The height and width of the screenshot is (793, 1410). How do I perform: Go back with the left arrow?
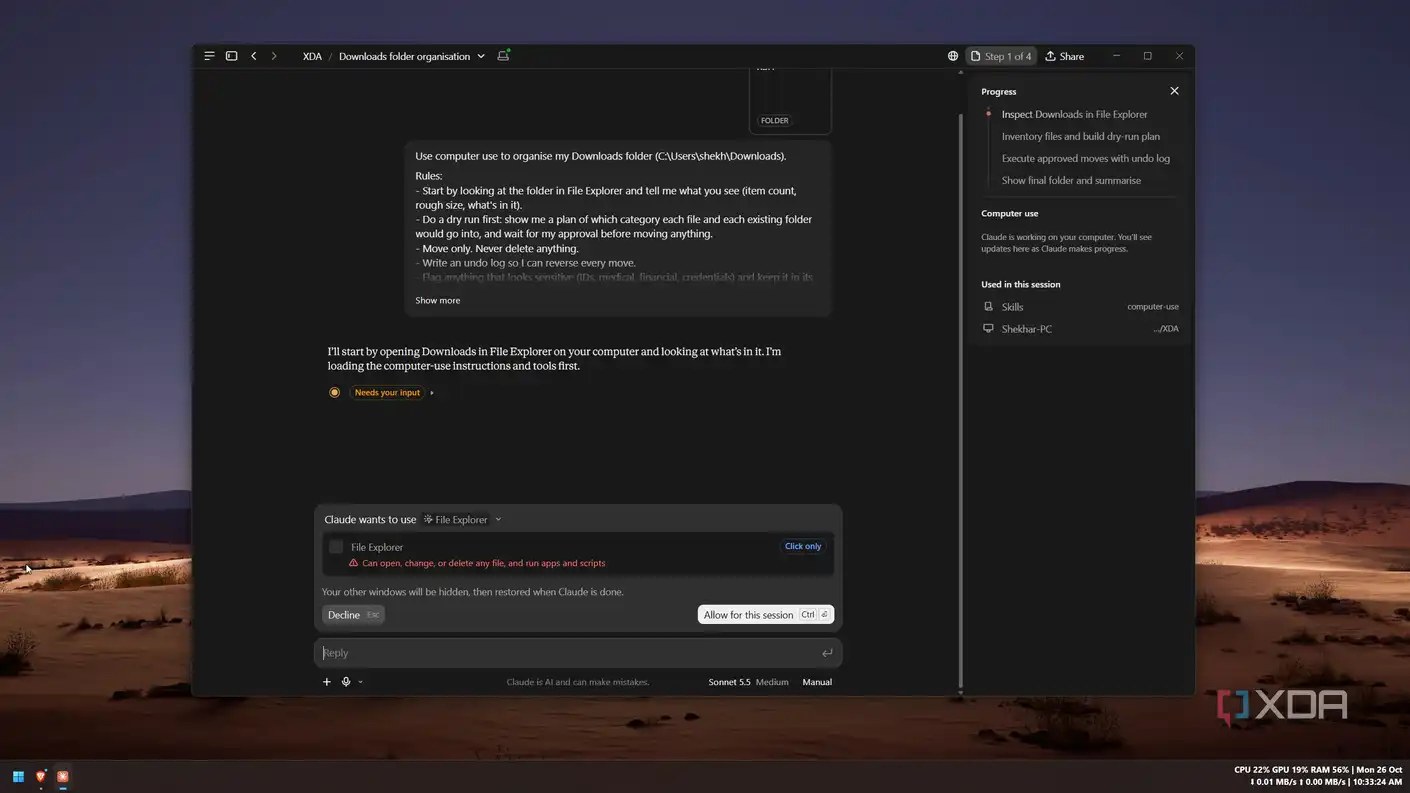coord(254,56)
